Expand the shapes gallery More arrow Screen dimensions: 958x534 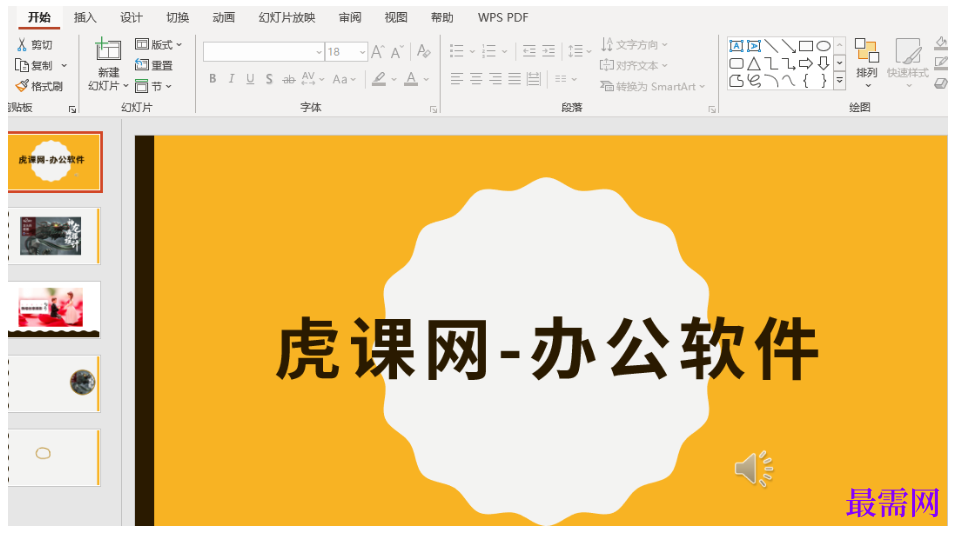click(x=840, y=80)
